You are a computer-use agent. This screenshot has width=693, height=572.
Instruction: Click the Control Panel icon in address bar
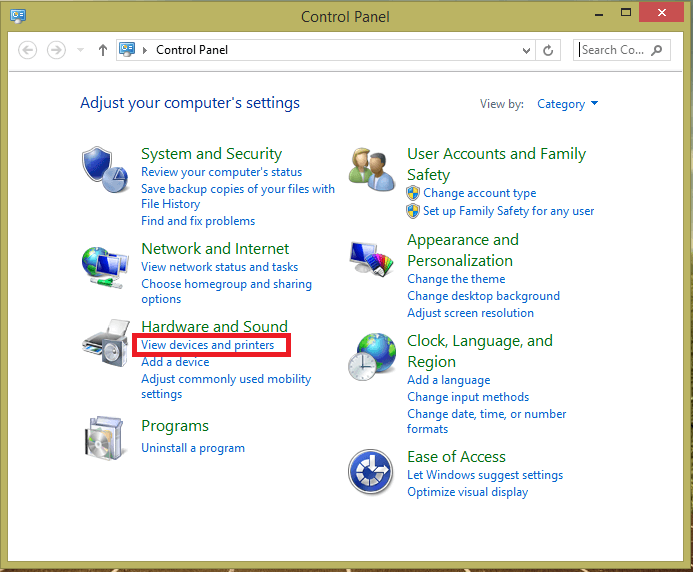127,50
